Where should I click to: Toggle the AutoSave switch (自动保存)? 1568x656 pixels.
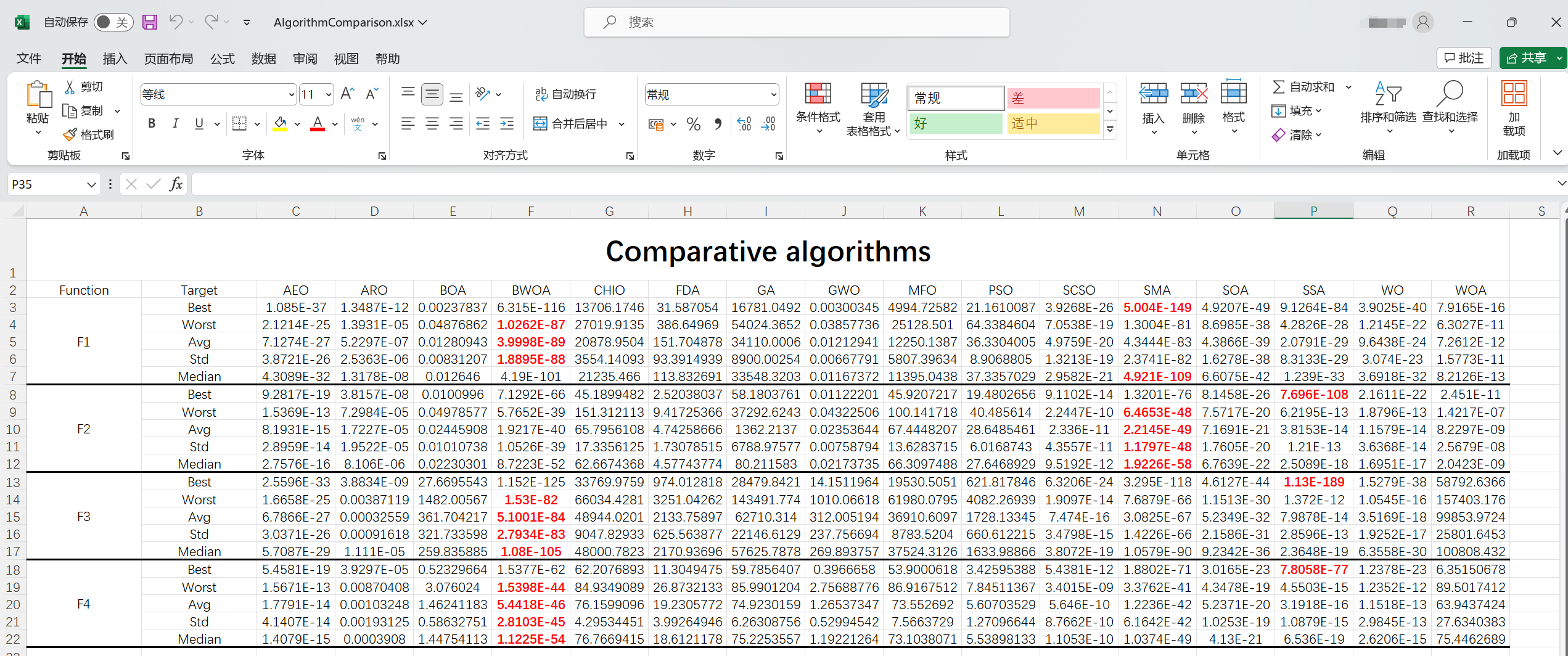pos(113,22)
